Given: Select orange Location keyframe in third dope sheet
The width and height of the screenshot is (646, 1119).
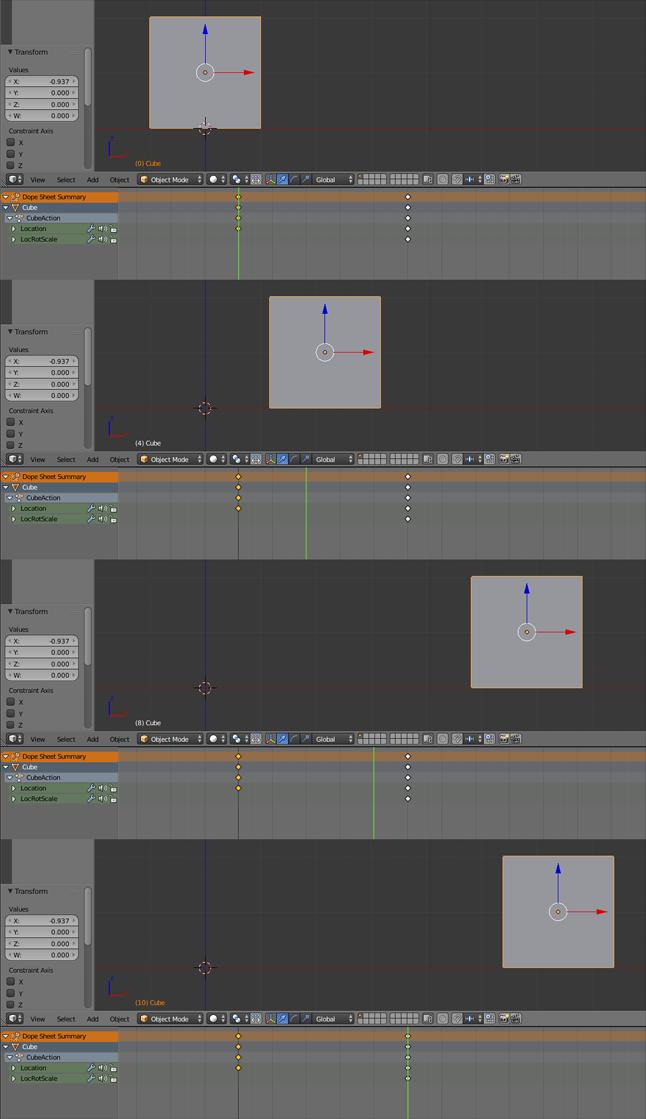Looking at the screenshot, I should pyautogui.click(x=238, y=789).
